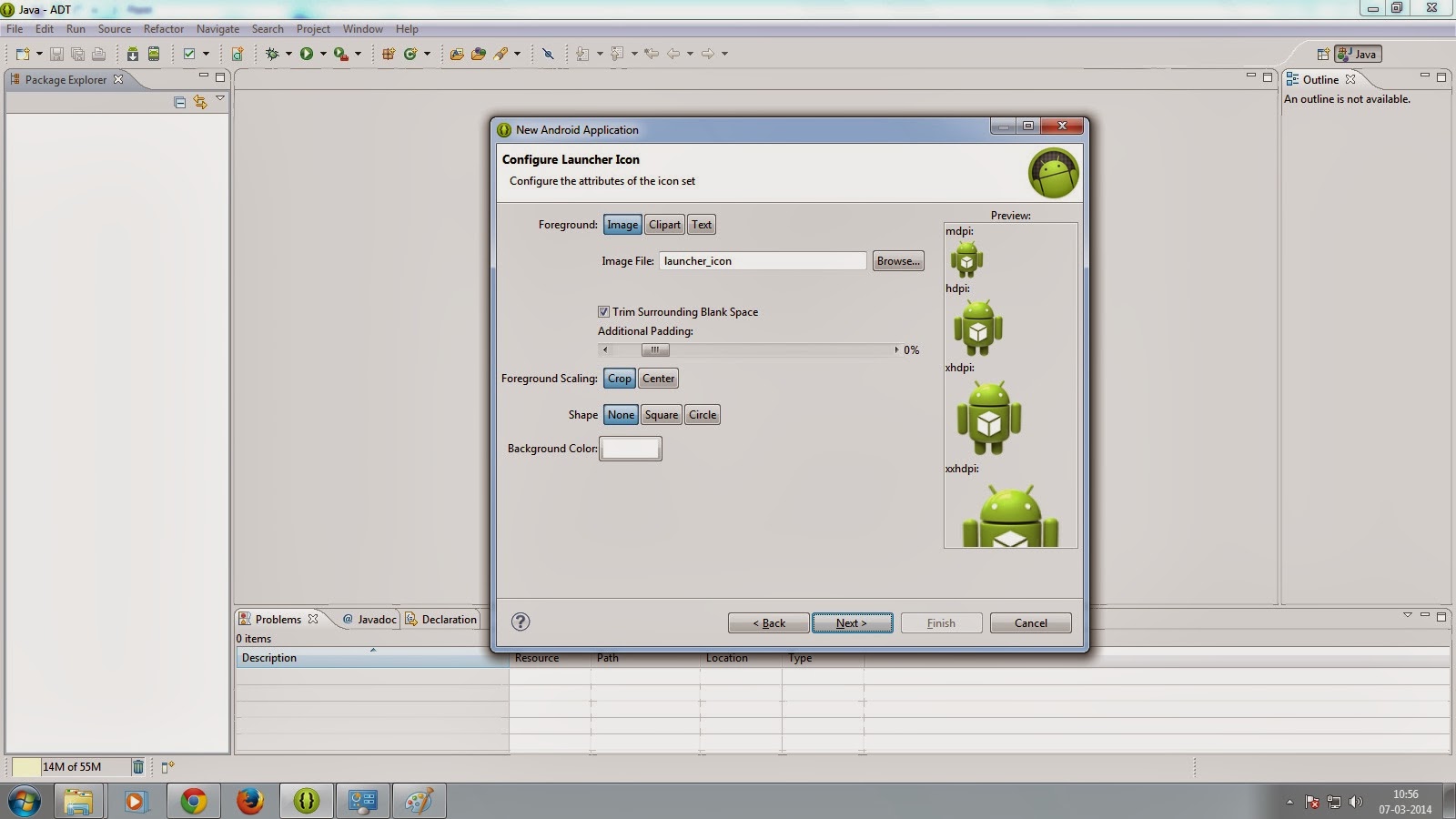Open Windows Media Player from the taskbar
The height and width of the screenshot is (819, 1456).
pyautogui.click(x=136, y=801)
